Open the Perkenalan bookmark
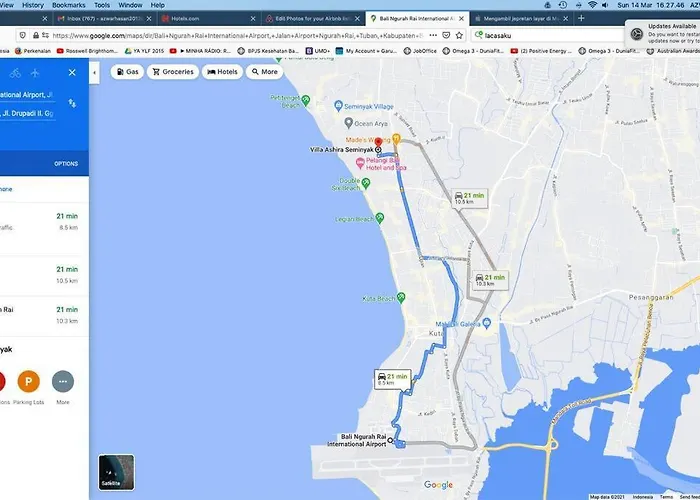The image size is (700, 500). point(33,51)
